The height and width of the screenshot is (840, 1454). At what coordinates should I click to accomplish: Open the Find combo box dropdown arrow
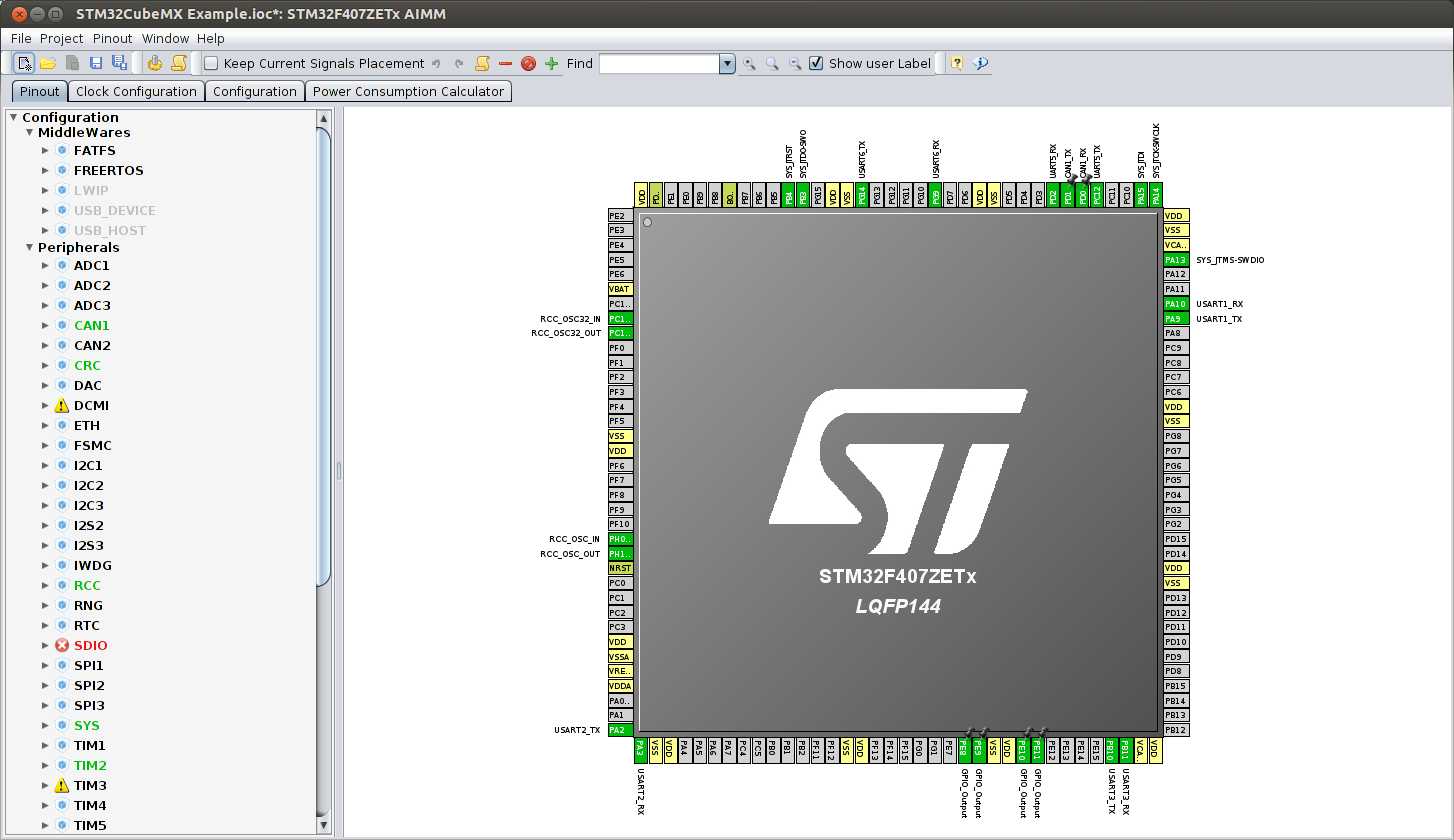[727, 63]
